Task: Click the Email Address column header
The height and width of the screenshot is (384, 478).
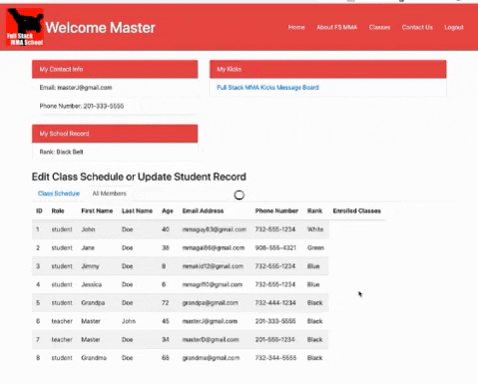Action: [x=203, y=211]
